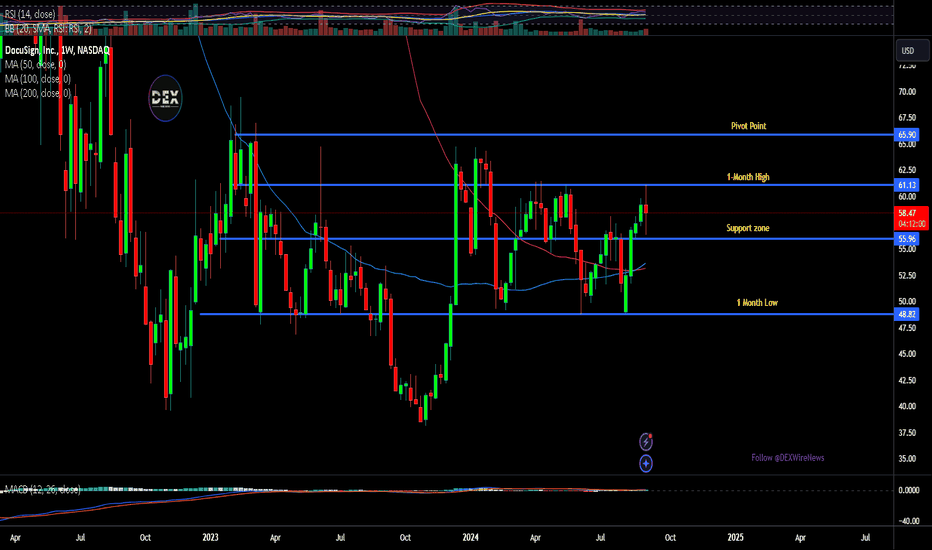Click 2024 on the time axis
Image resolution: width=932 pixels, height=550 pixels.
pos(470,537)
